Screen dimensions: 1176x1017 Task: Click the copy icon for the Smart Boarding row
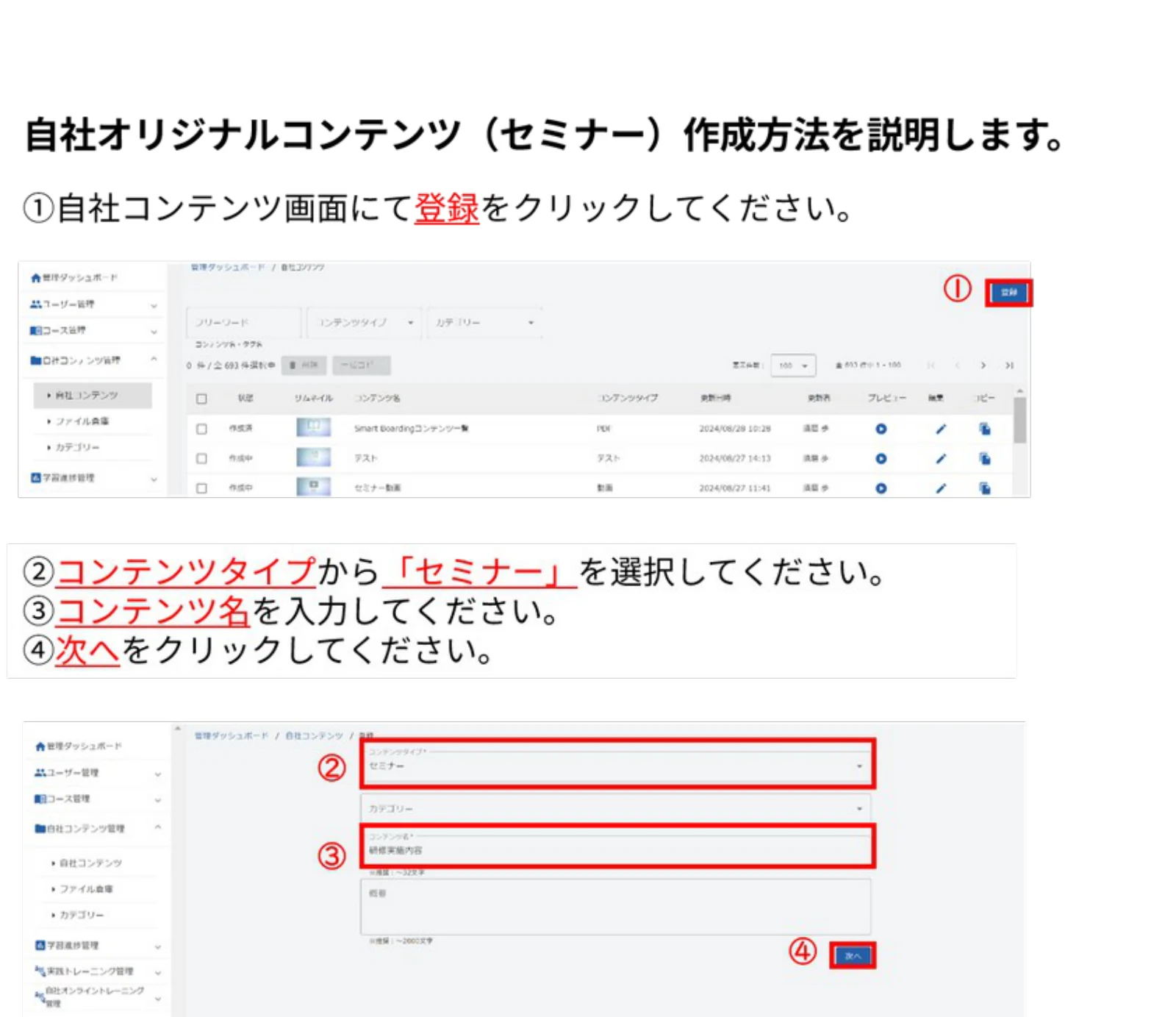pos(985,429)
